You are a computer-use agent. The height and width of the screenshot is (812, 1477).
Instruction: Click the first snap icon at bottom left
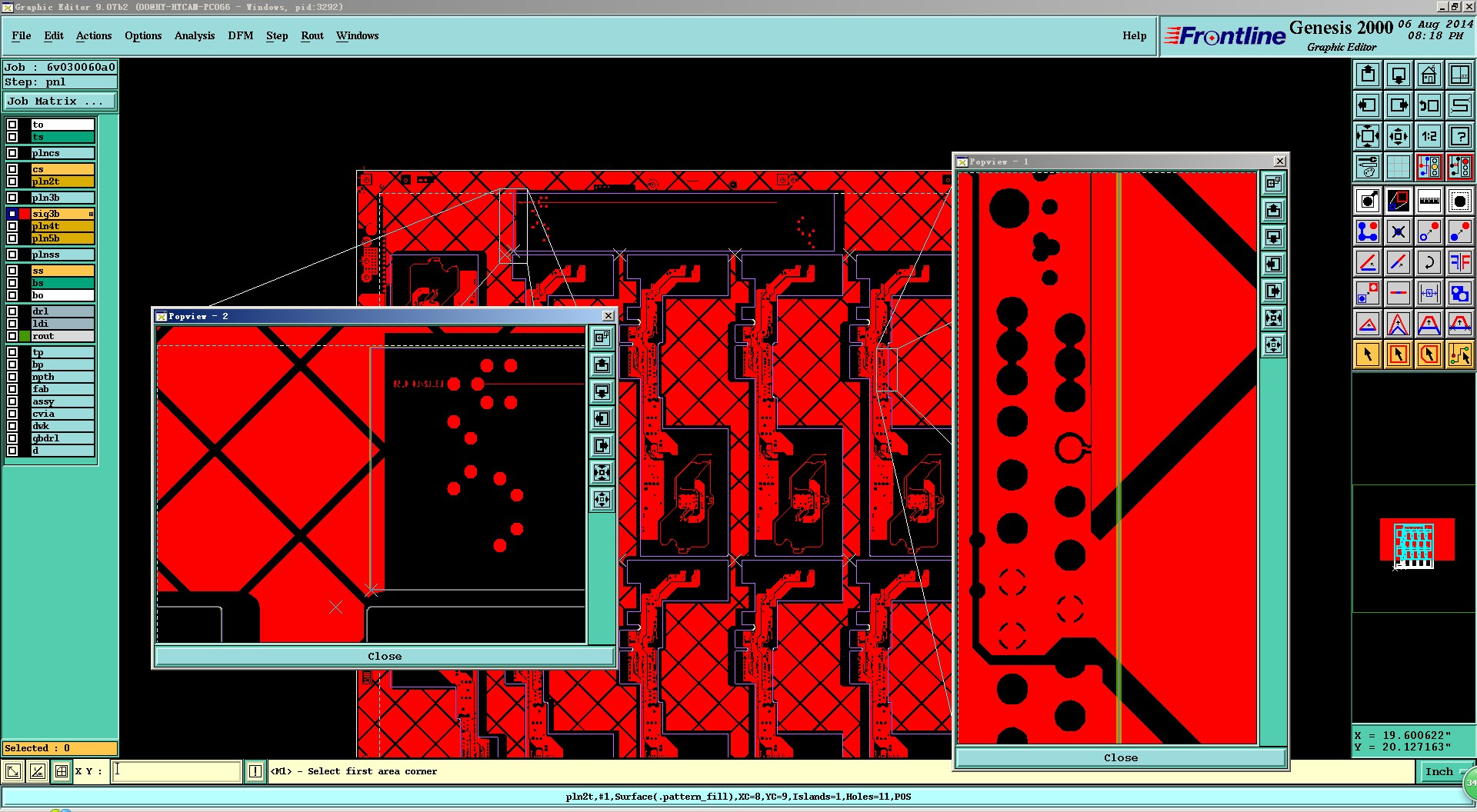click(x=14, y=771)
